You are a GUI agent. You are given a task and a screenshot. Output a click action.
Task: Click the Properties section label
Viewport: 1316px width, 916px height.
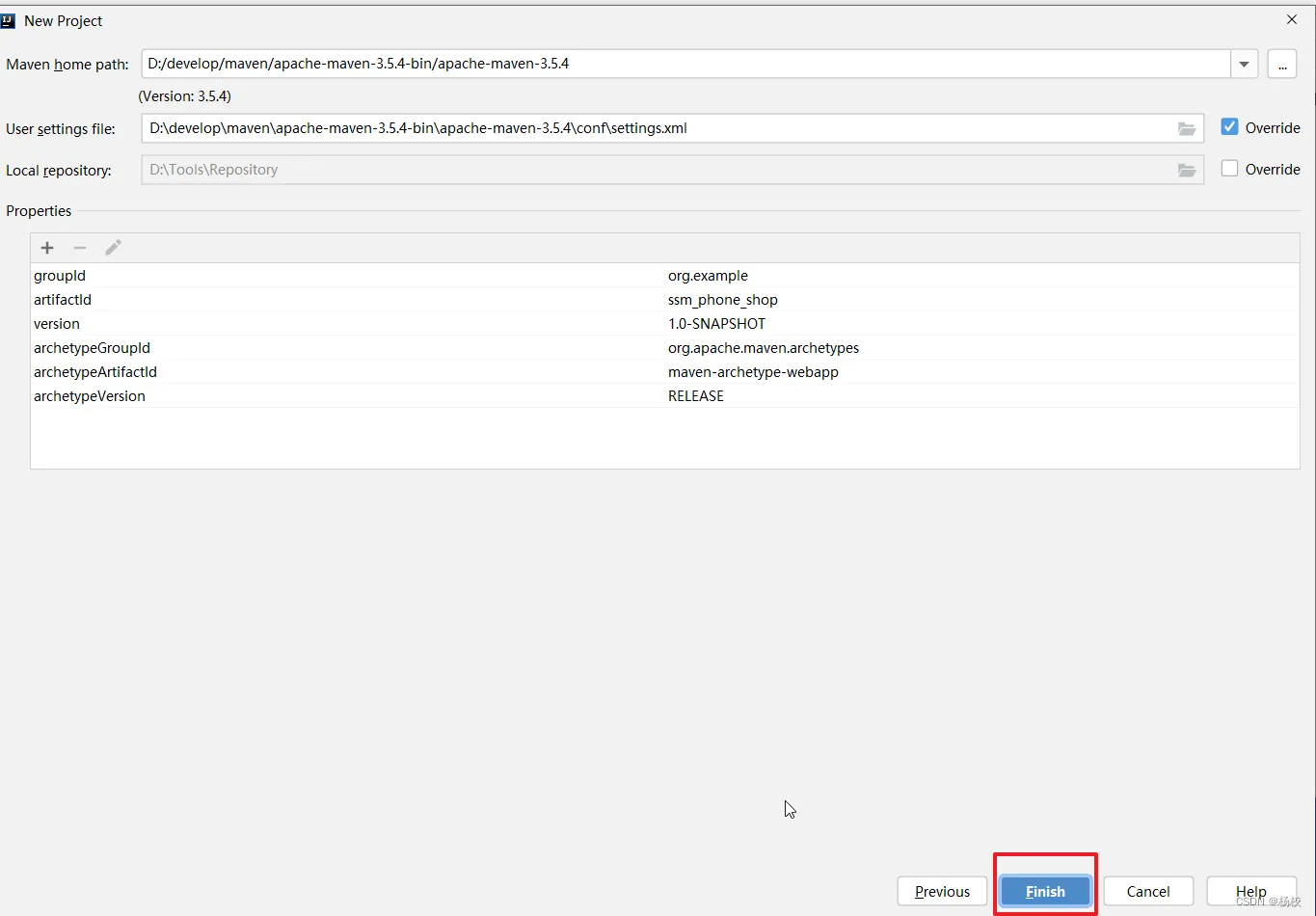[x=39, y=211]
